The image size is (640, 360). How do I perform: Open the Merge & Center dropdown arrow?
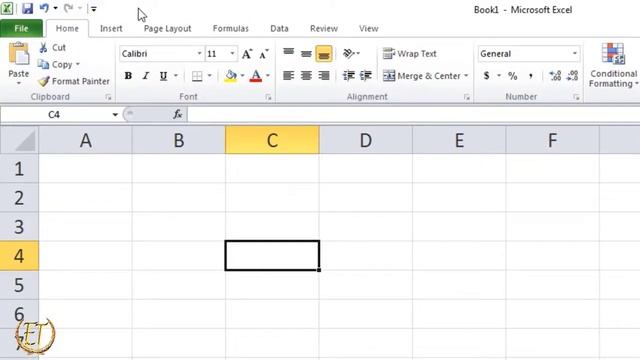click(466, 76)
